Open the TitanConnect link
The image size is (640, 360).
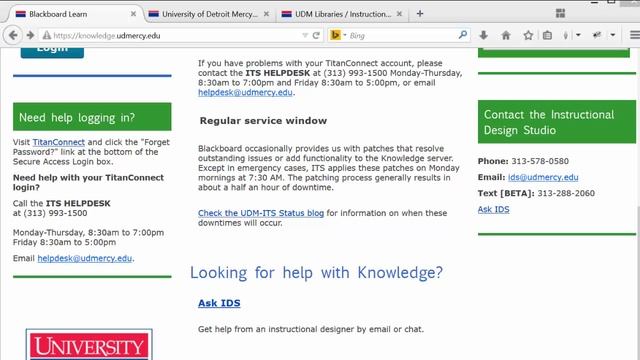coord(59,142)
